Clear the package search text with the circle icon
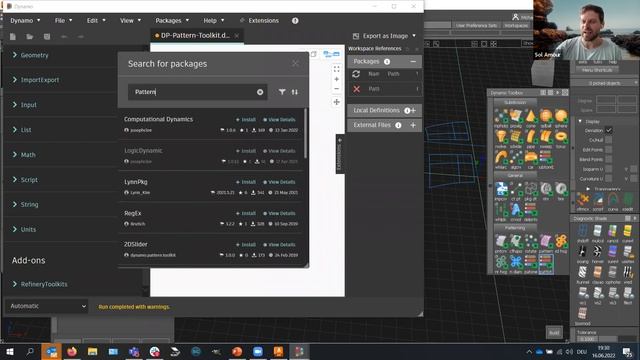Screen dimensions: 640x360 (260, 92)
